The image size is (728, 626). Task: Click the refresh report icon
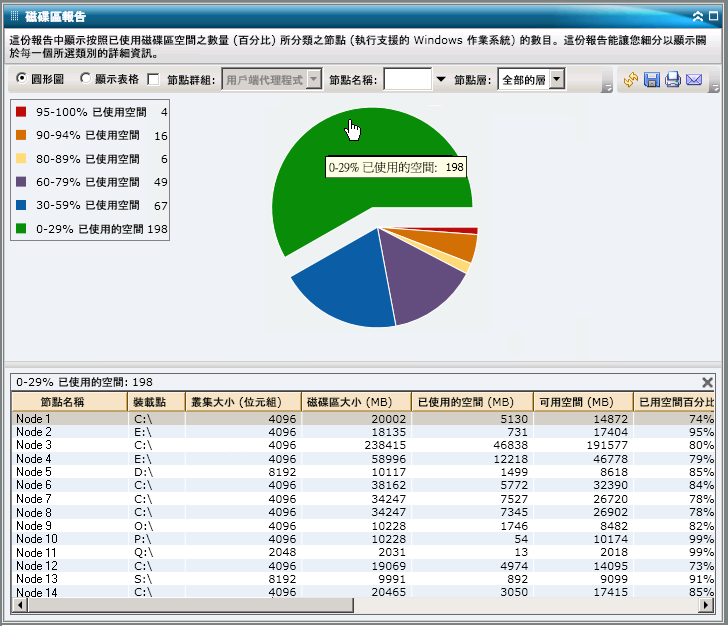point(630,80)
